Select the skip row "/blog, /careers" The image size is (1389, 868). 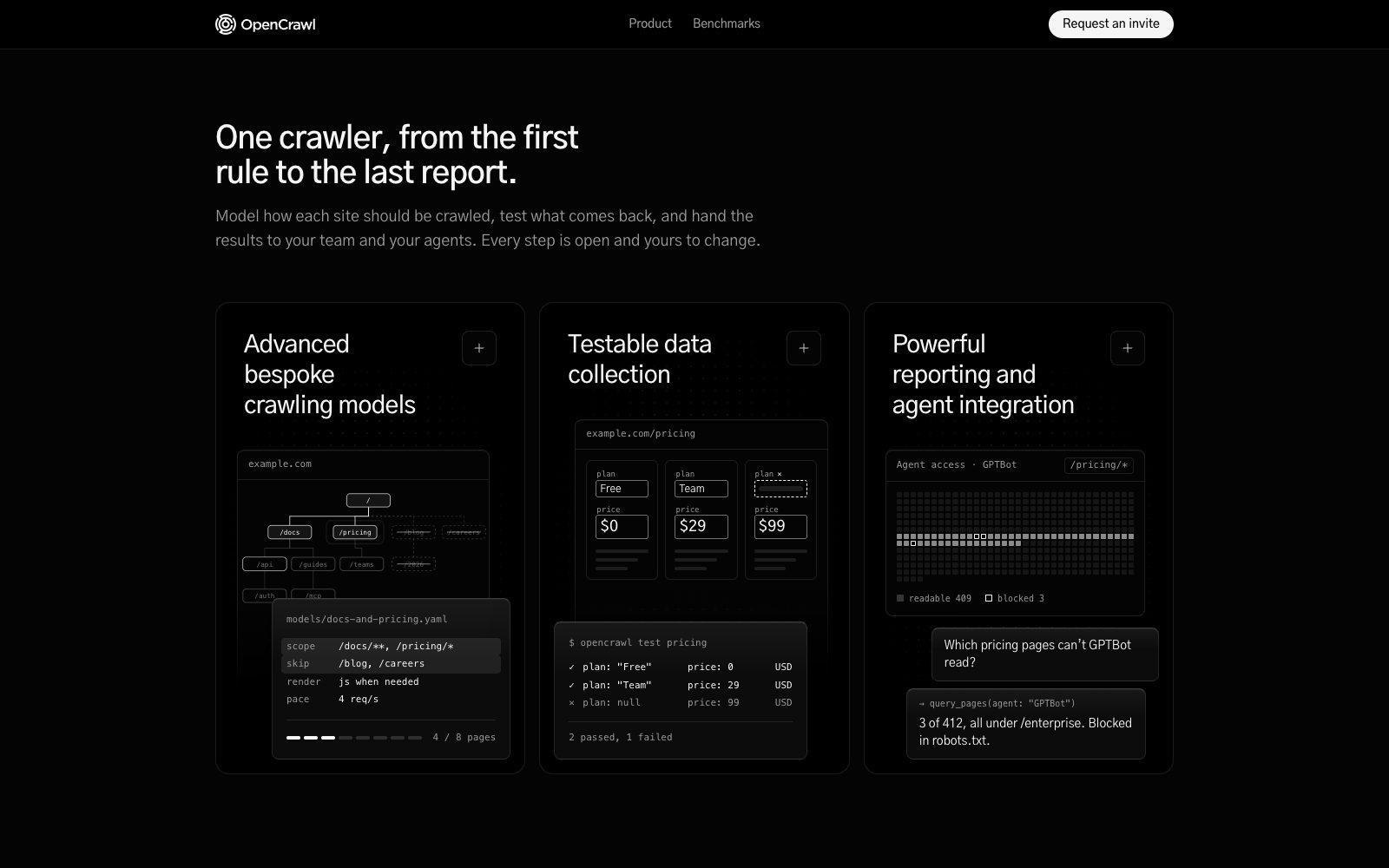pos(391,664)
